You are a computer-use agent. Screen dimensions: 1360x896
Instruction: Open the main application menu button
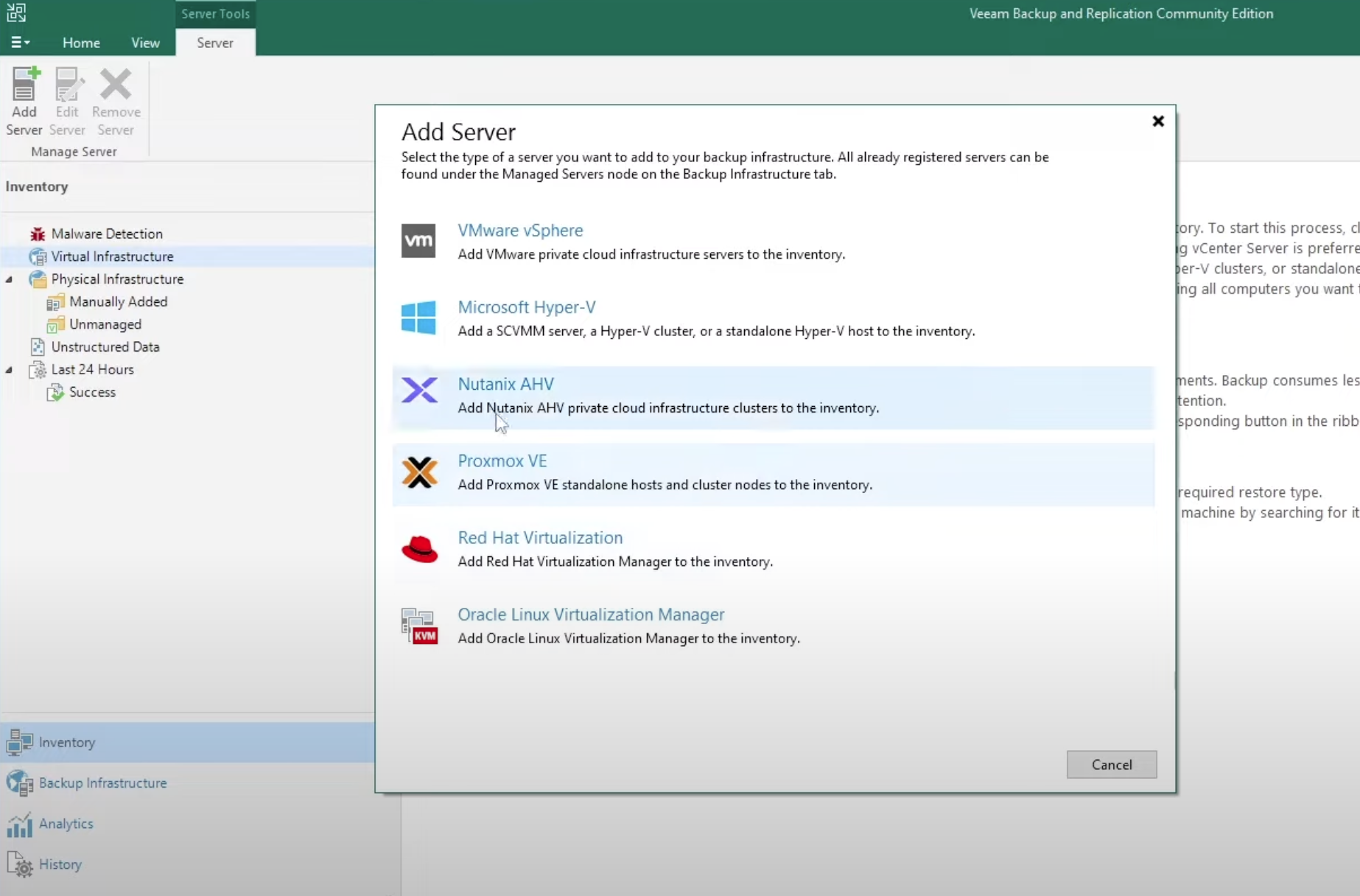coord(20,43)
